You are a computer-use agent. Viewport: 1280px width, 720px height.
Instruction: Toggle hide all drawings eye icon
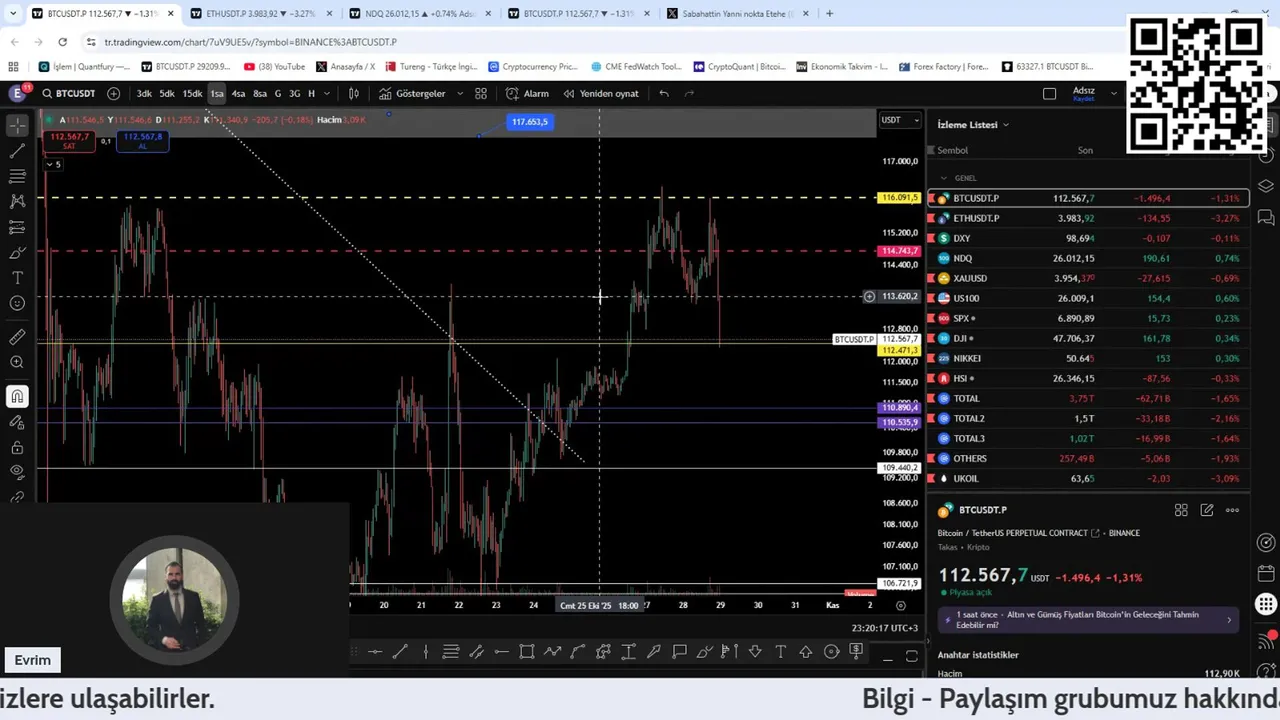click(x=17, y=471)
